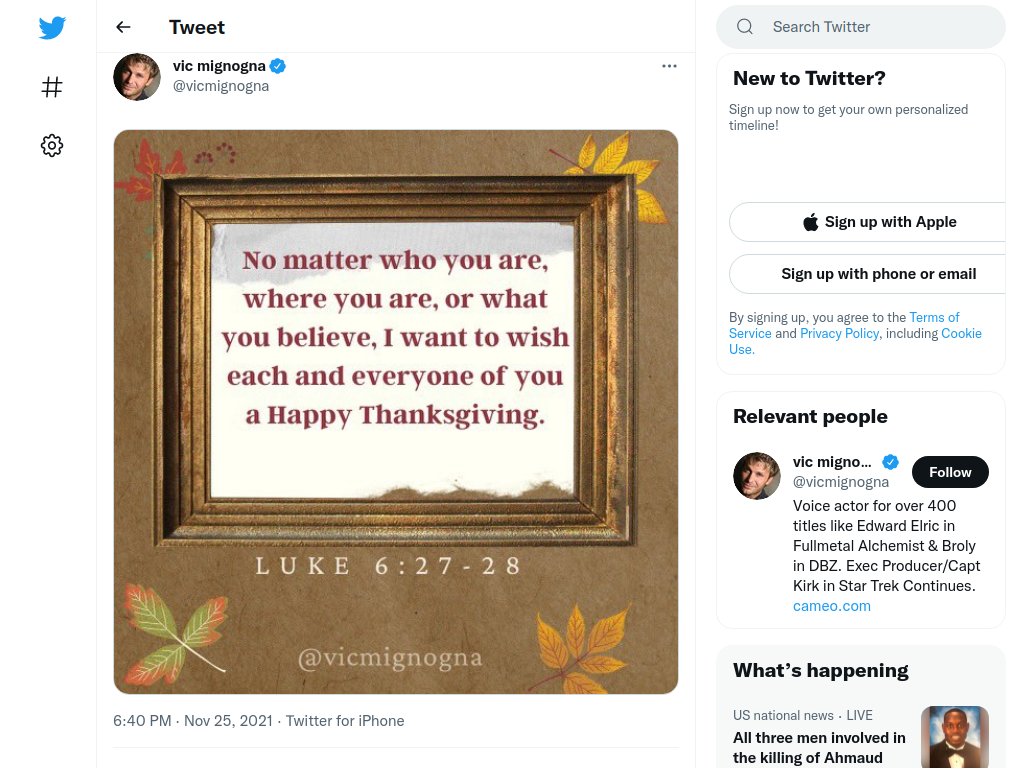Open the Thanksgiving image in the tweet
Screen dimensions: 1024x768
point(396,412)
